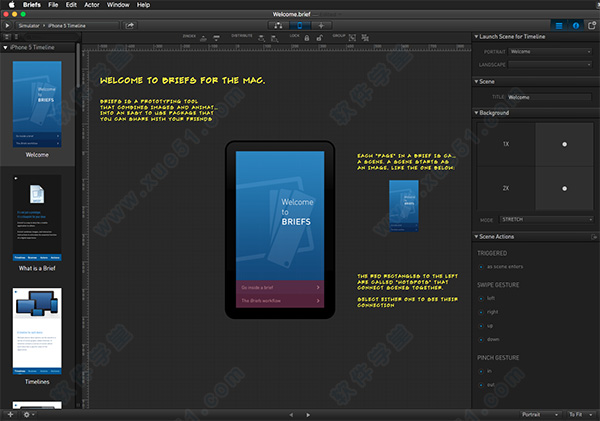
Task: Click the top-right library export icon
Action: tap(592, 26)
